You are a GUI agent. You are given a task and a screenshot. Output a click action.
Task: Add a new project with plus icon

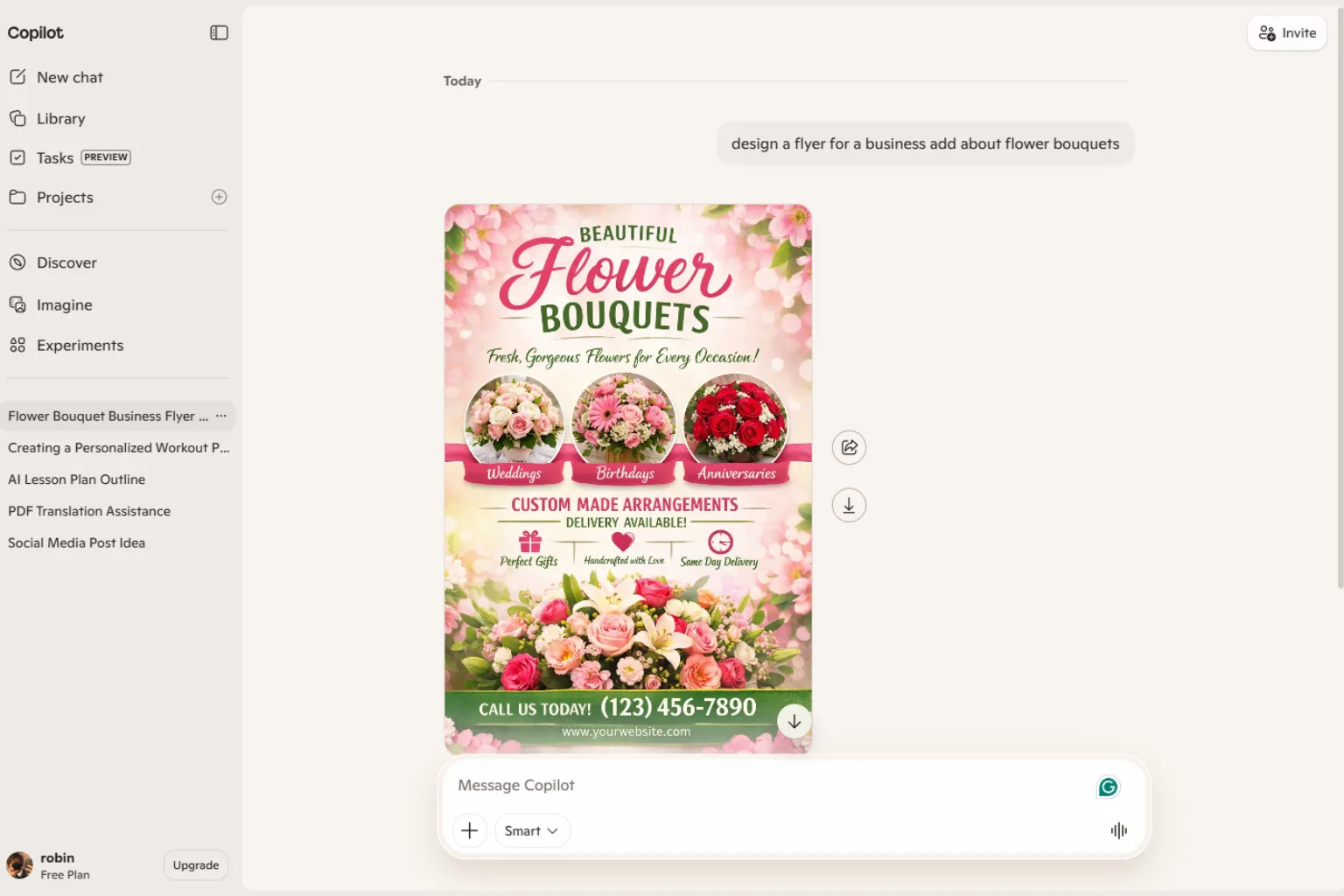[x=219, y=197]
